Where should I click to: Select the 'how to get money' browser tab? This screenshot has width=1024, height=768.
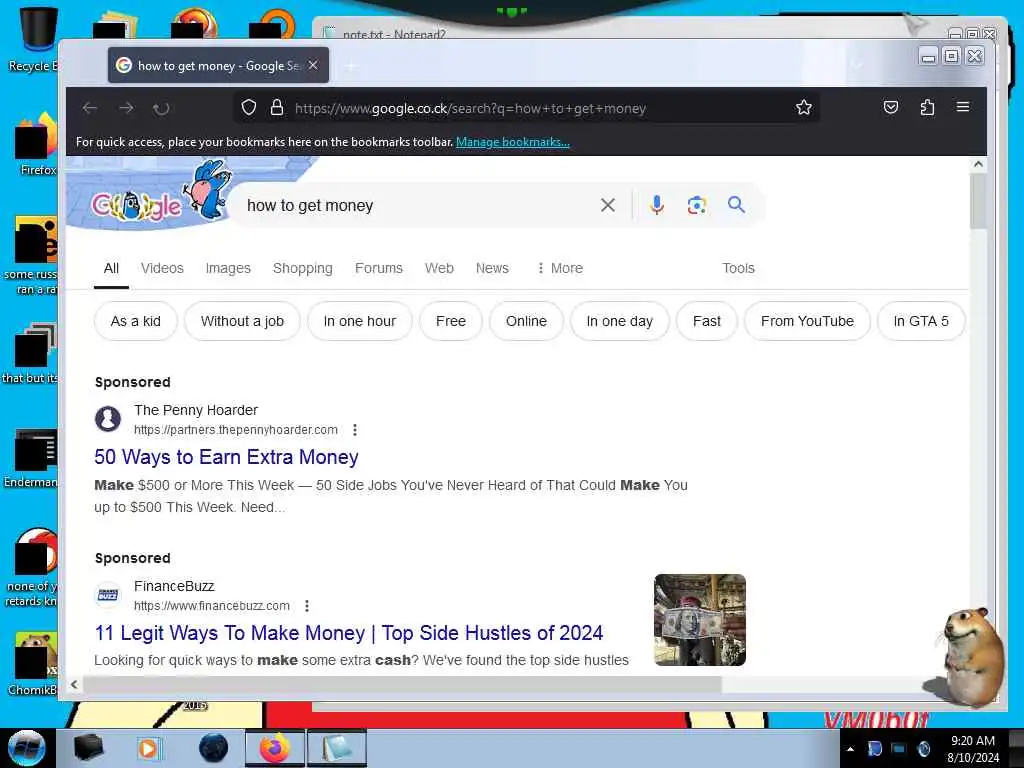[x=218, y=65]
